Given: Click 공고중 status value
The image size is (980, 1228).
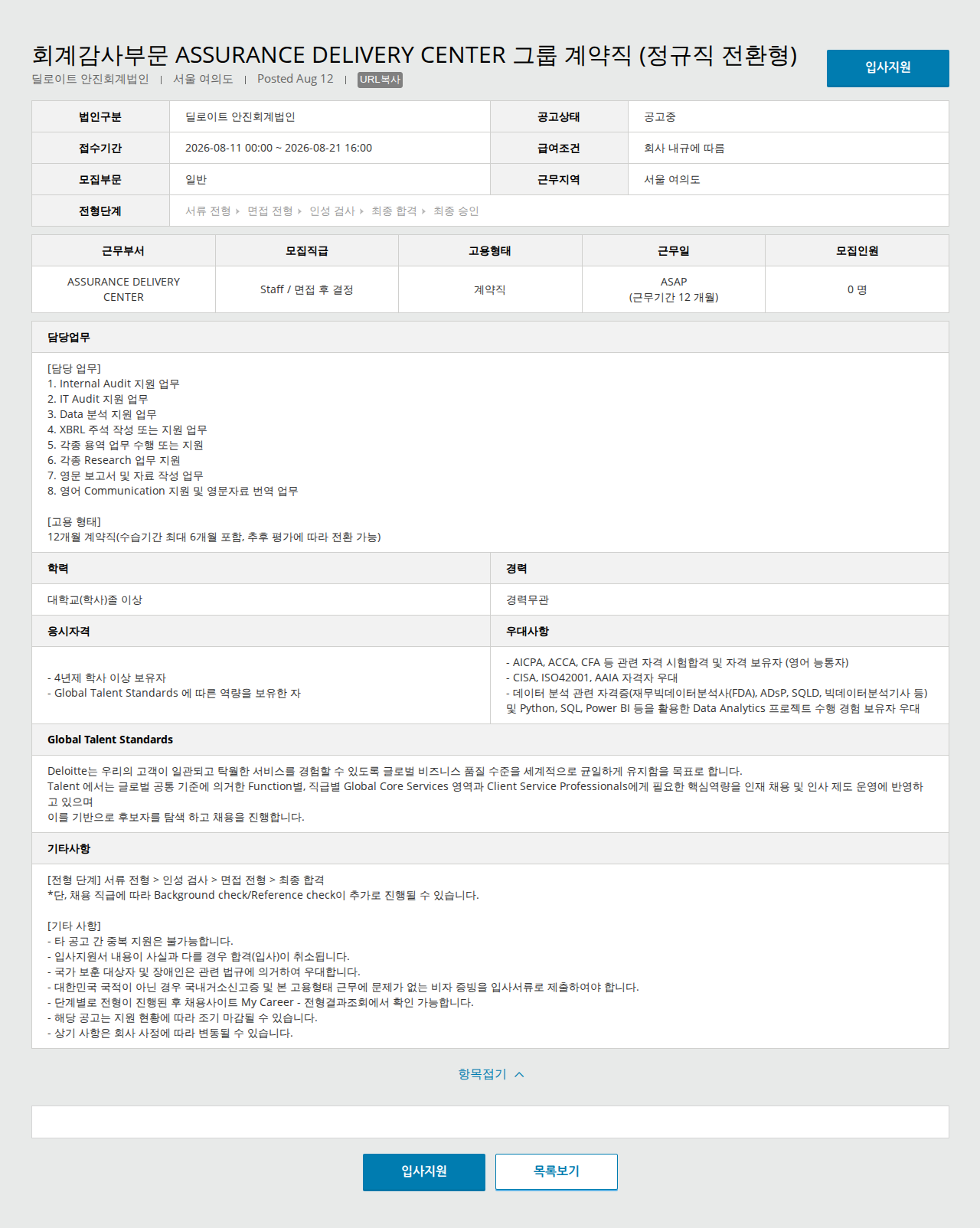Looking at the screenshot, I should (x=660, y=117).
